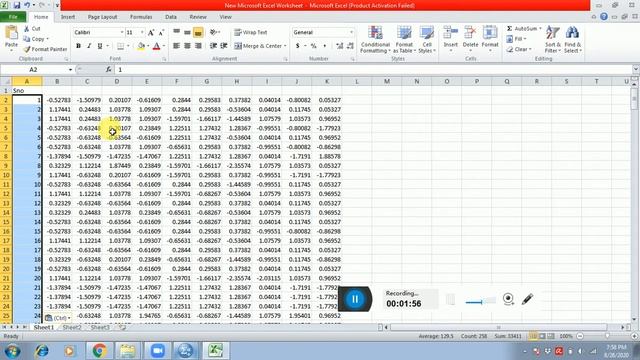Apply Percent Style format

point(313,46)
